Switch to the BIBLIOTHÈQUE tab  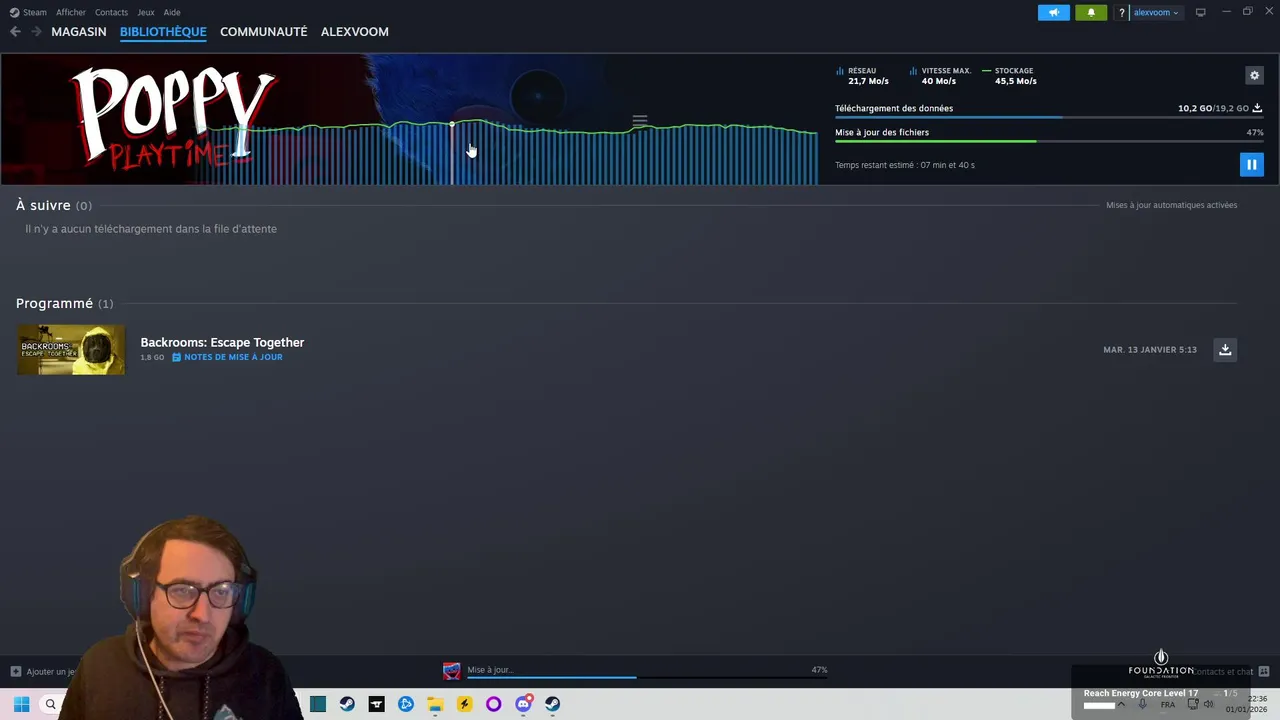pos(163,32)
